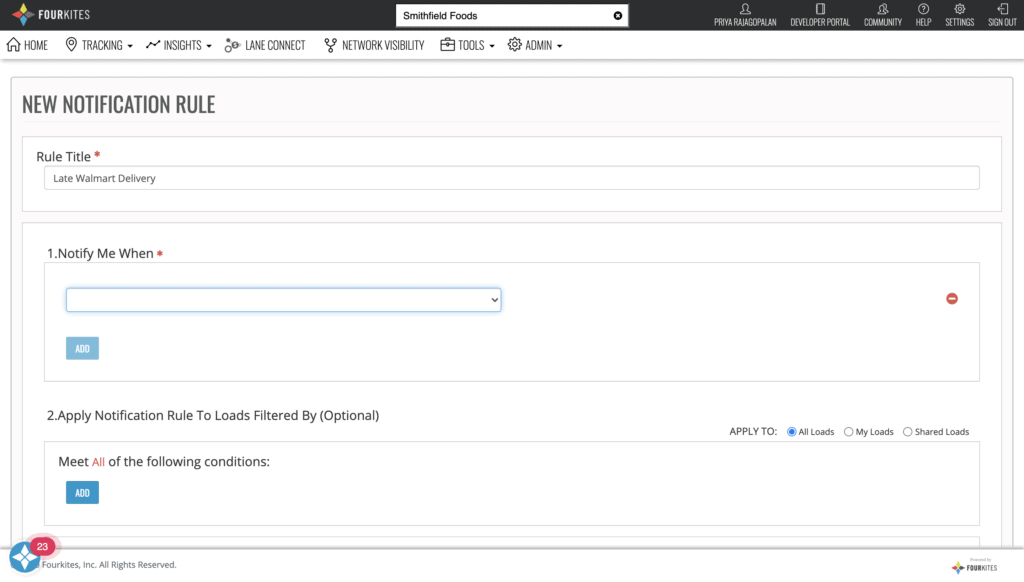The width and height of the screenshot is (1024, 582).
Task: Open Priya Rajagopalan user profile icon
Action: click(745, 10)
